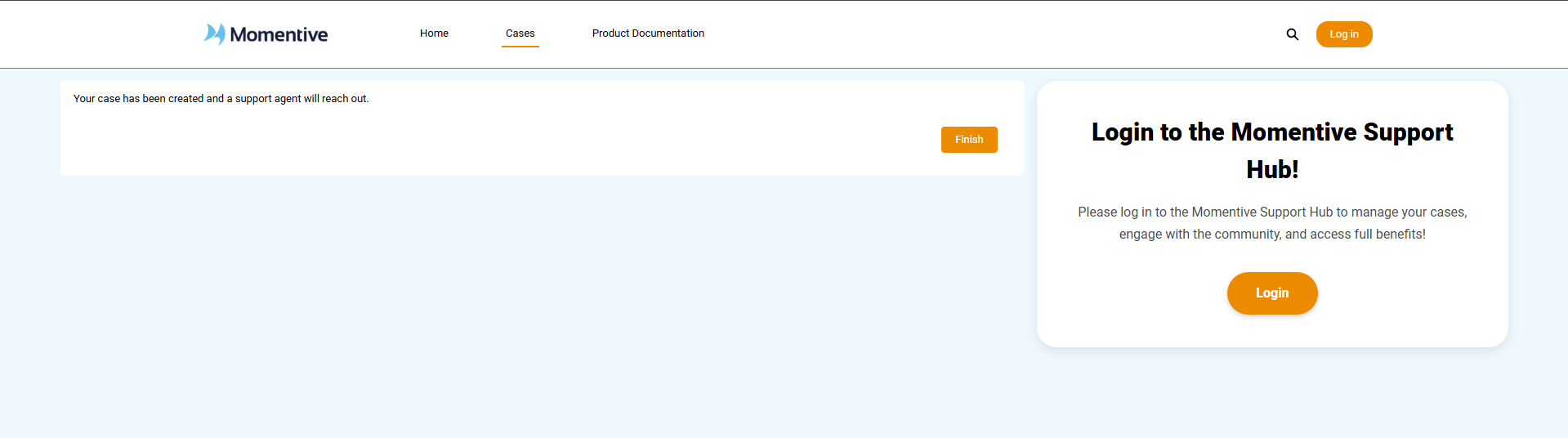The height and width of the screenshot is (438, 1568).
Task: Open the search magnifier icon
Action: click(x=1292, y=34)
